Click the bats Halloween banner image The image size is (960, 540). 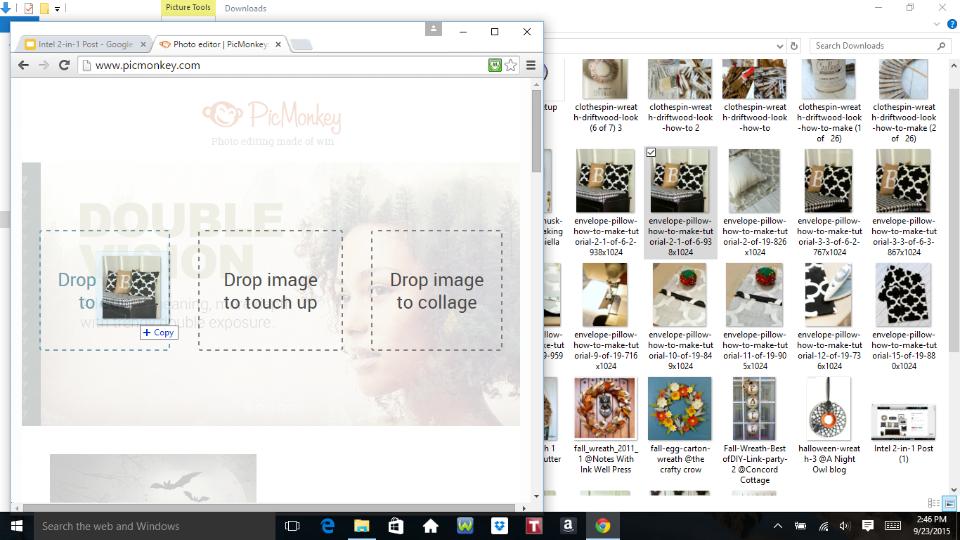pos(153,478)
